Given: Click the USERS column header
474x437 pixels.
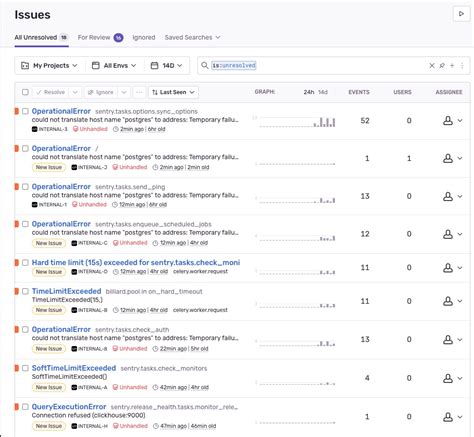Looking at the screenshot, I should 402,92.
